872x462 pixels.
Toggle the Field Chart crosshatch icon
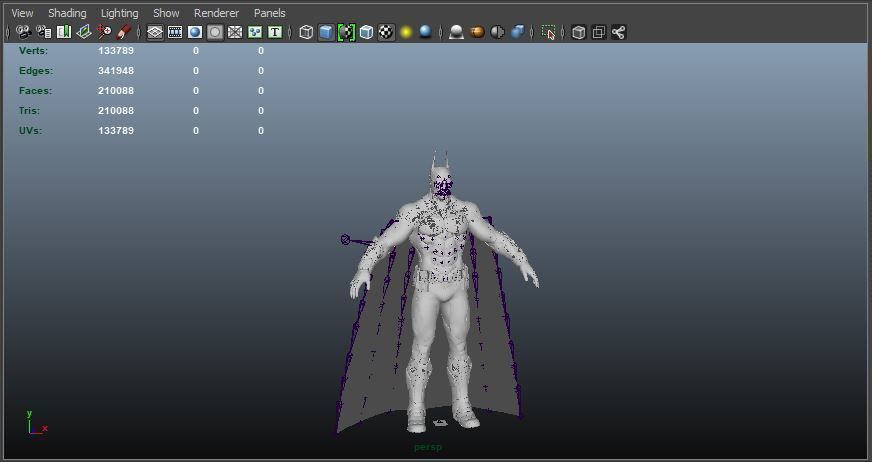(x=235, y=32)
